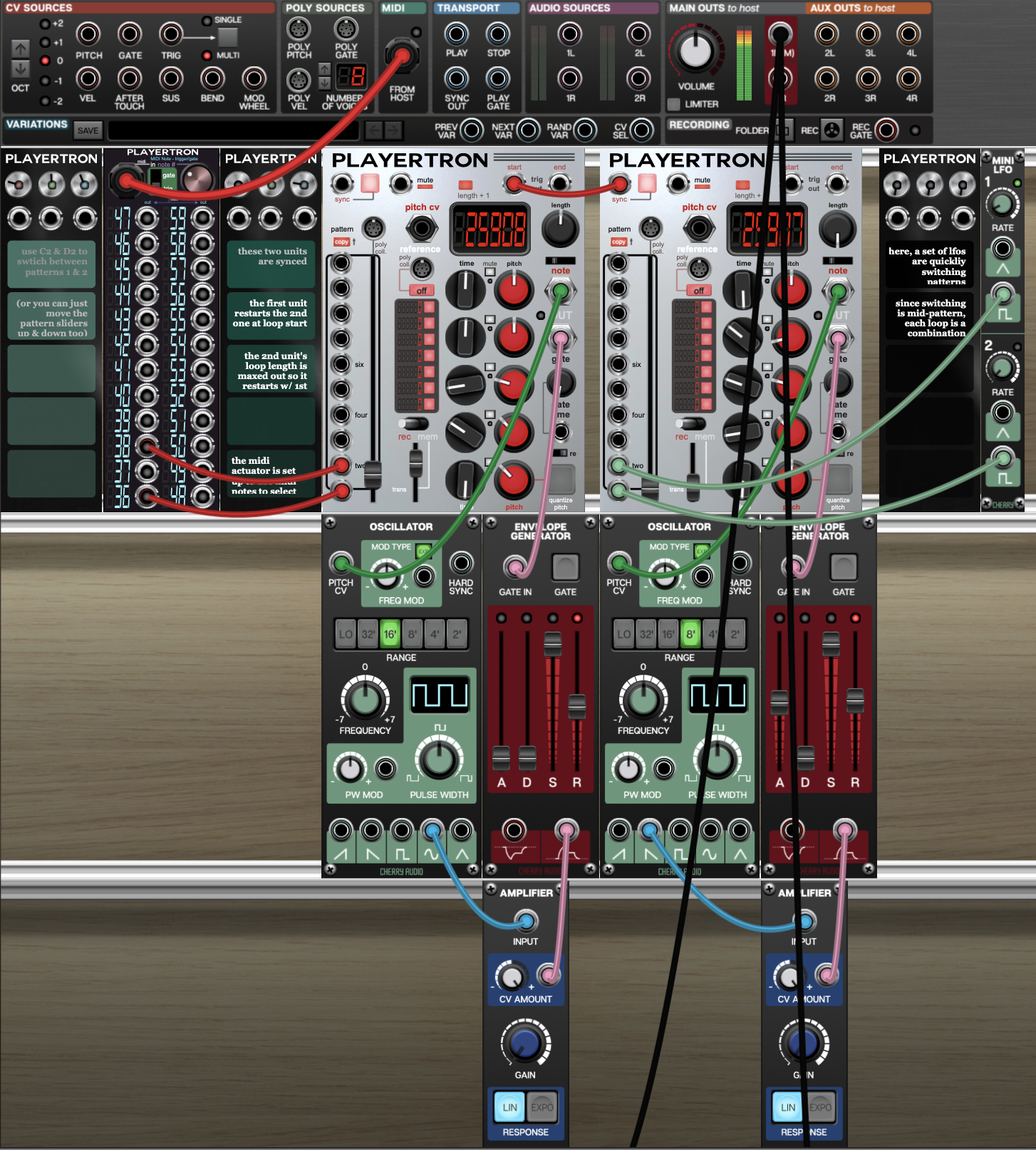Go to the previous variation arrow
Image resolution: width=1036 pixels, height=1150 pixels.
click(374, 130)
